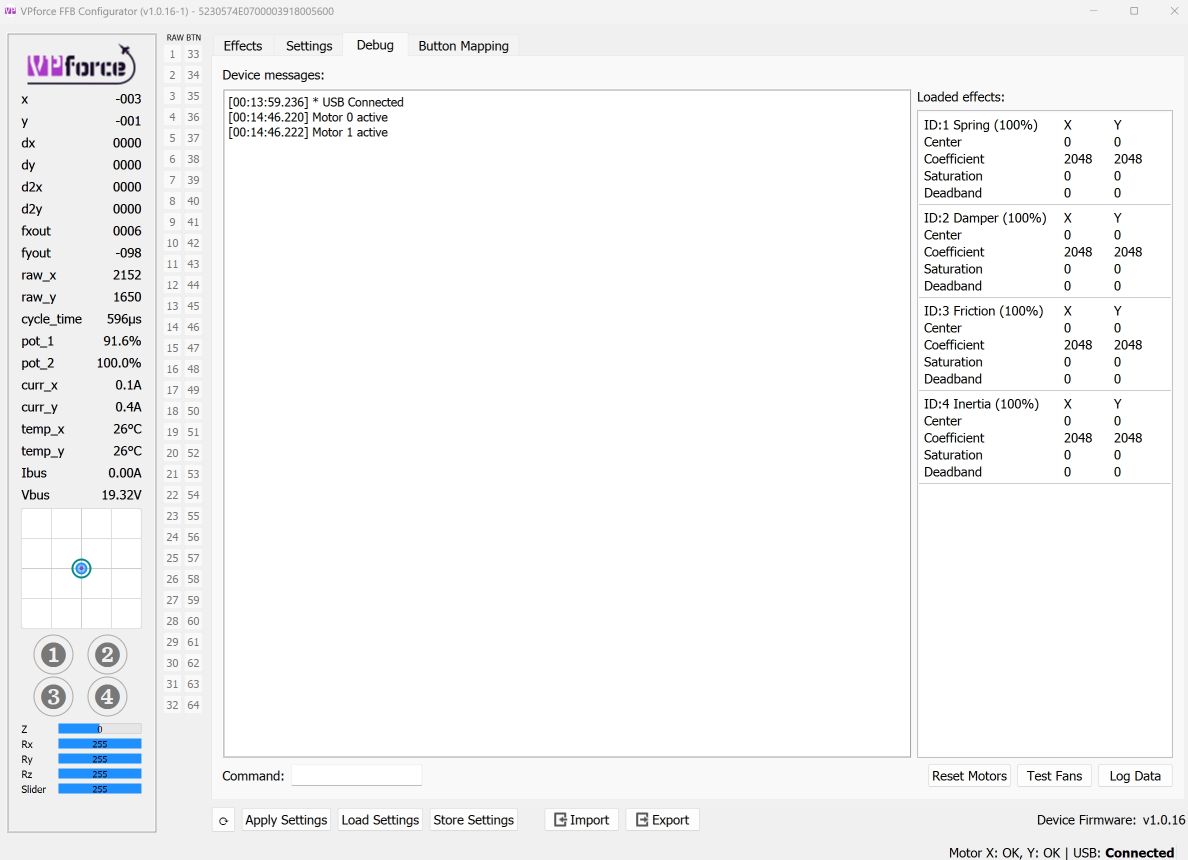The image size is (1188, 860).
Task: Click the refresh icon beside Apply Settings
Action: tap(224, 819)
